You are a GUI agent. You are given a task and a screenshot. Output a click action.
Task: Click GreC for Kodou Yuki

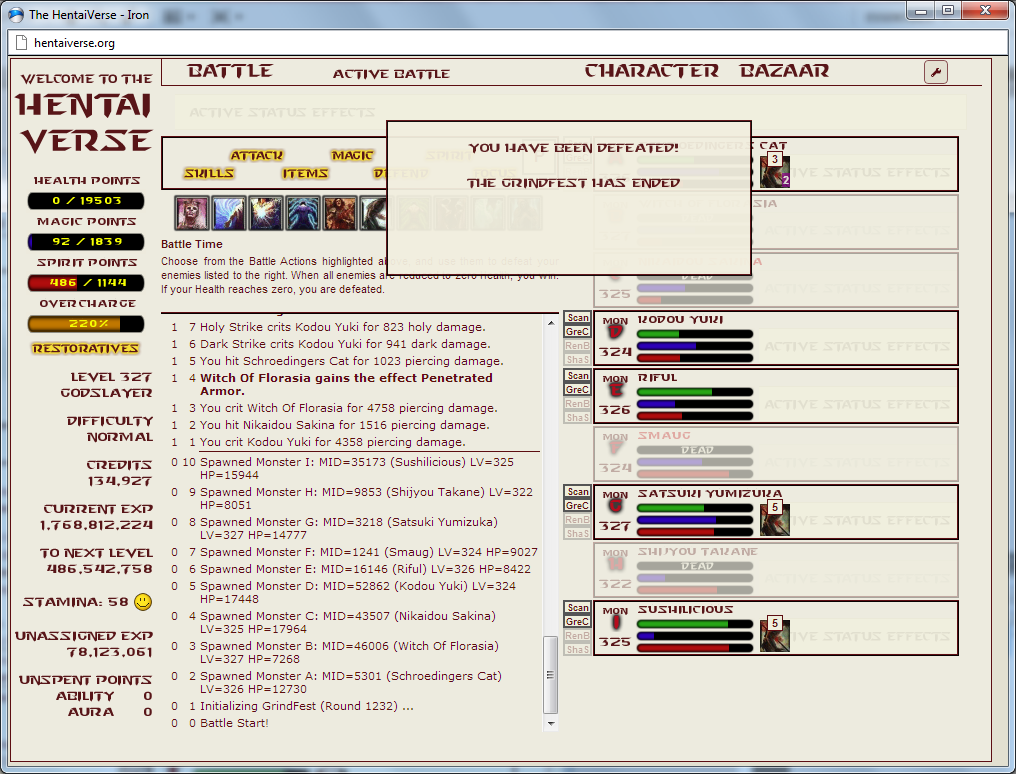(577, 332)
